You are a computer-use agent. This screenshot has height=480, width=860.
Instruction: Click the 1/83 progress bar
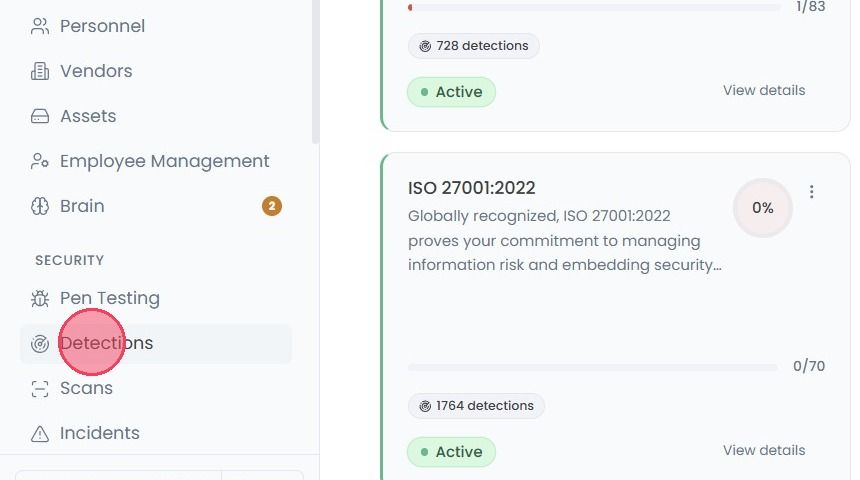point(594,7)
